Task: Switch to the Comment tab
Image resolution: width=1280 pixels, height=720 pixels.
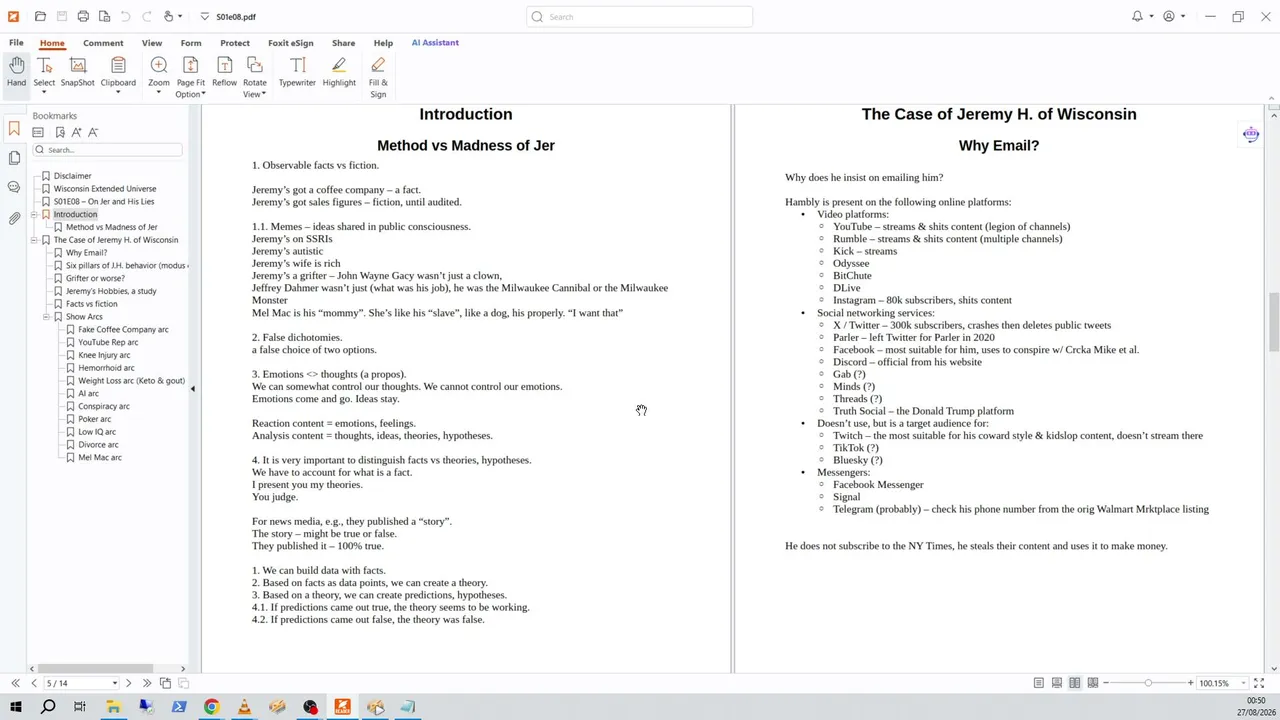Action: point(103,43)
